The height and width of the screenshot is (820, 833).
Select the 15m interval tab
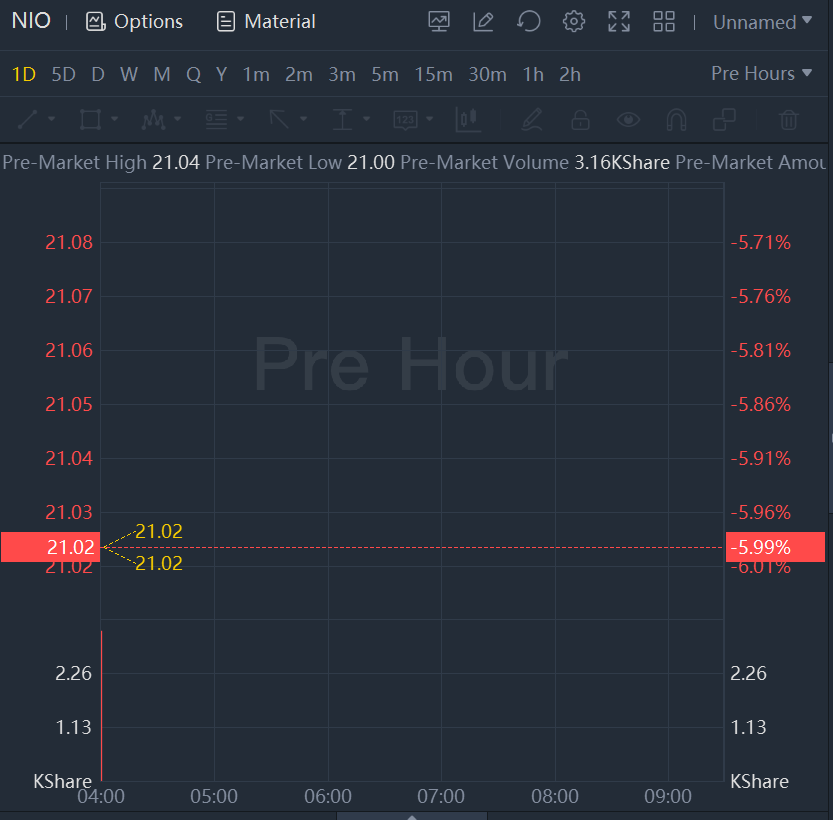434,74
